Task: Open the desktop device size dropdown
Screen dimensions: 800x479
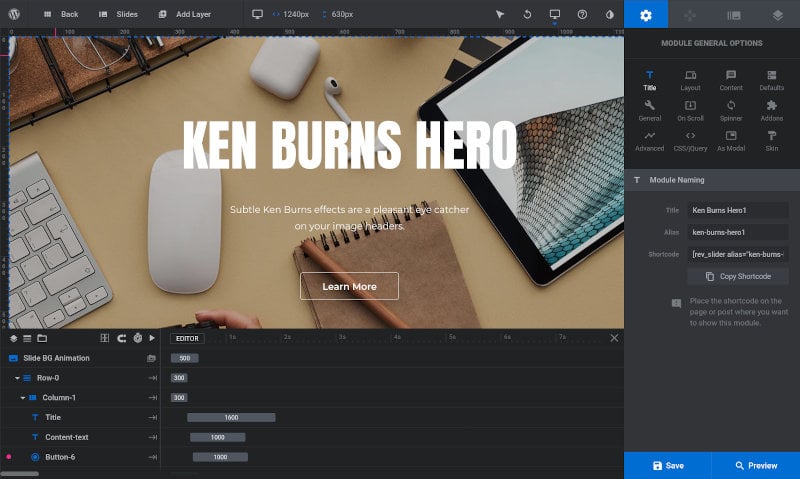Action: click(x=555, y=15)
